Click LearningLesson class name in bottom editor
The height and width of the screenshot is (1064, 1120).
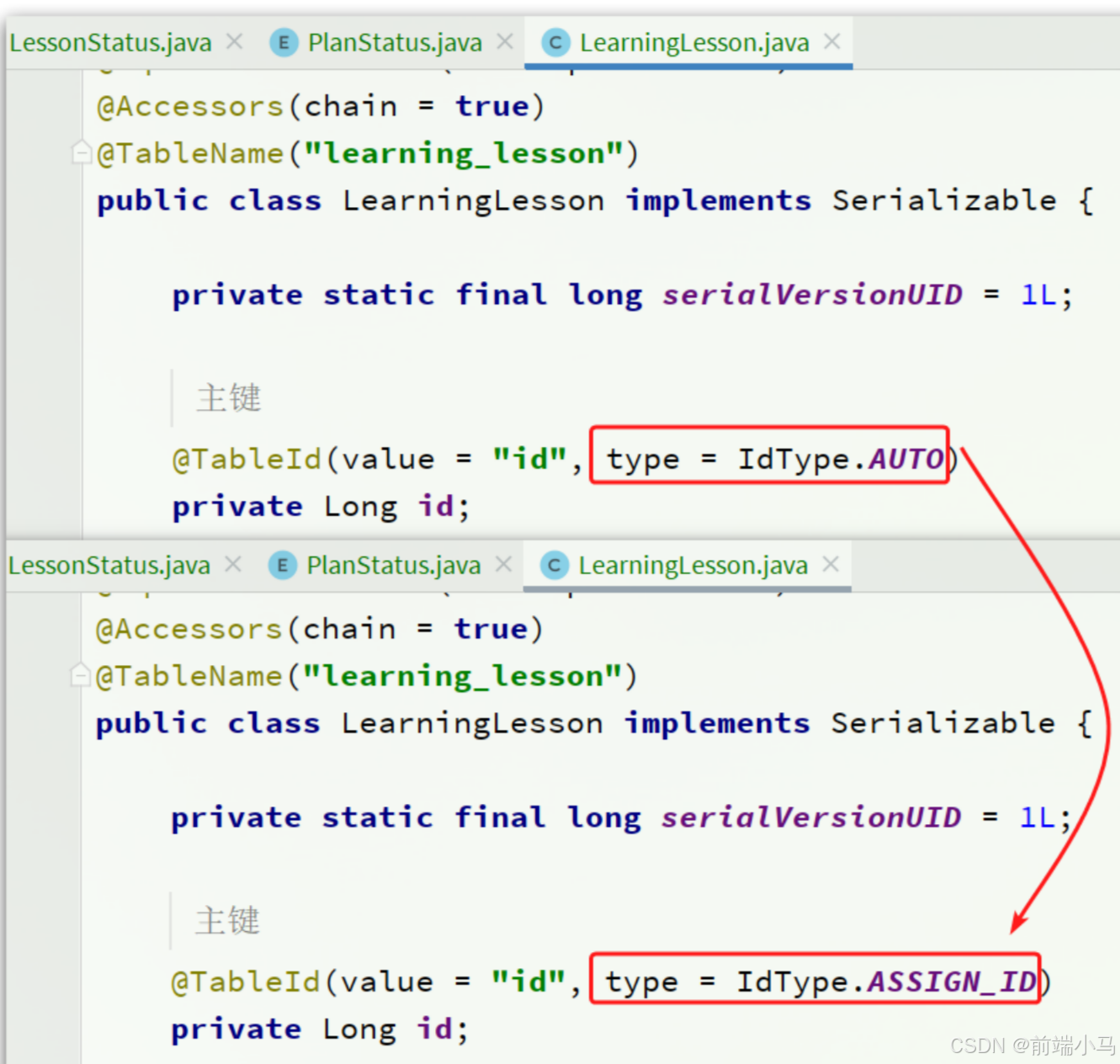tap(472, 723)
